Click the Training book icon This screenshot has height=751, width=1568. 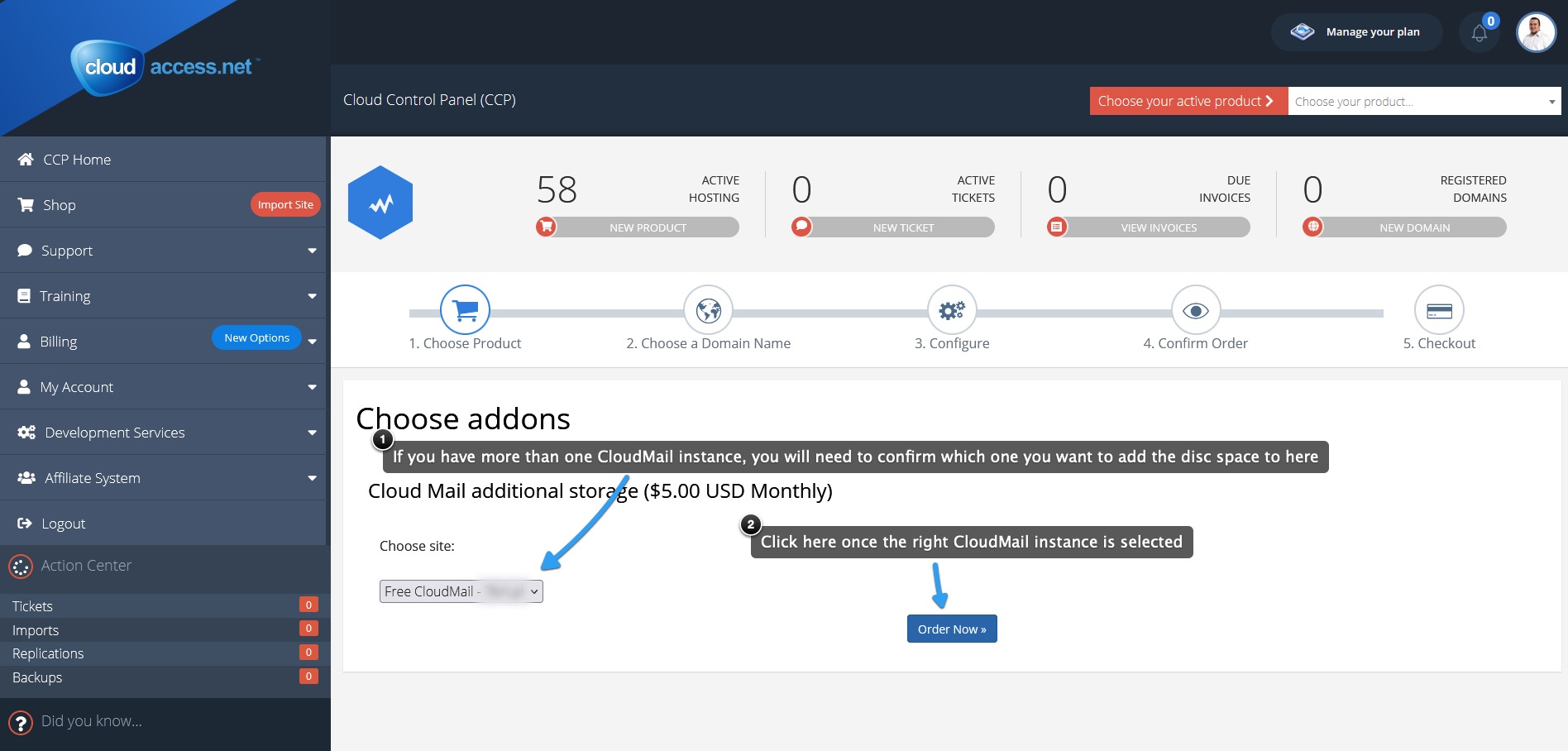click(24, 295)
